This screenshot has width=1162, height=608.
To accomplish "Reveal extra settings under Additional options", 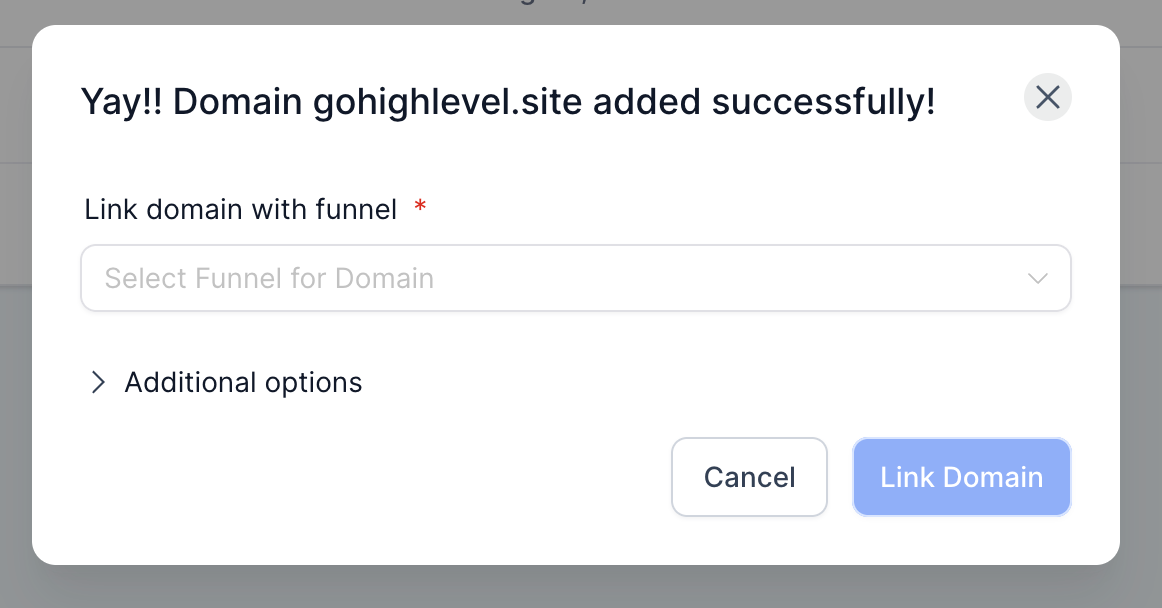I will click(x=223, y=383).
